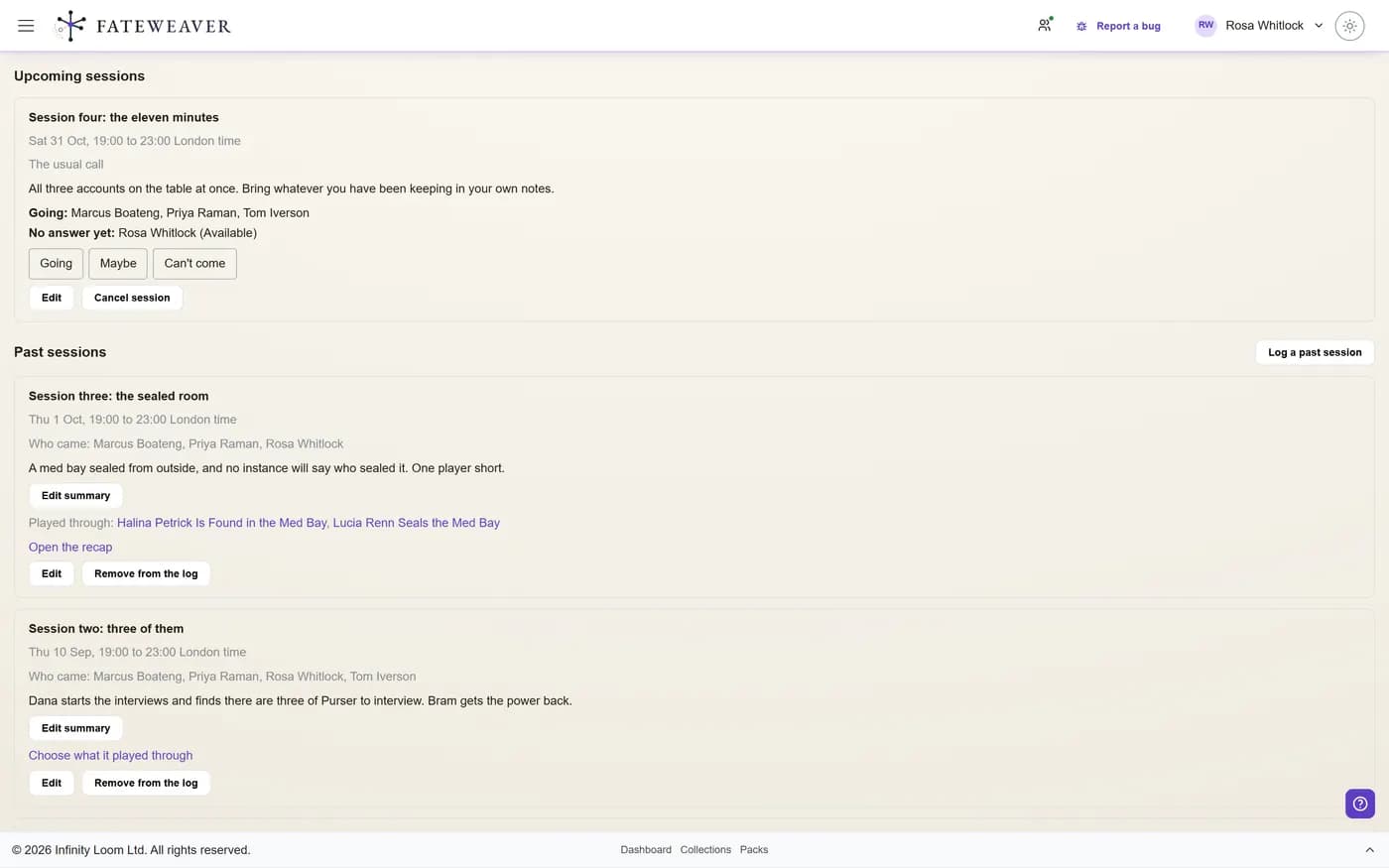RSVP Maybe for Session four
Image resolution: width=1389 pixels, height=868 pixels.
click(x=118, y=264)
